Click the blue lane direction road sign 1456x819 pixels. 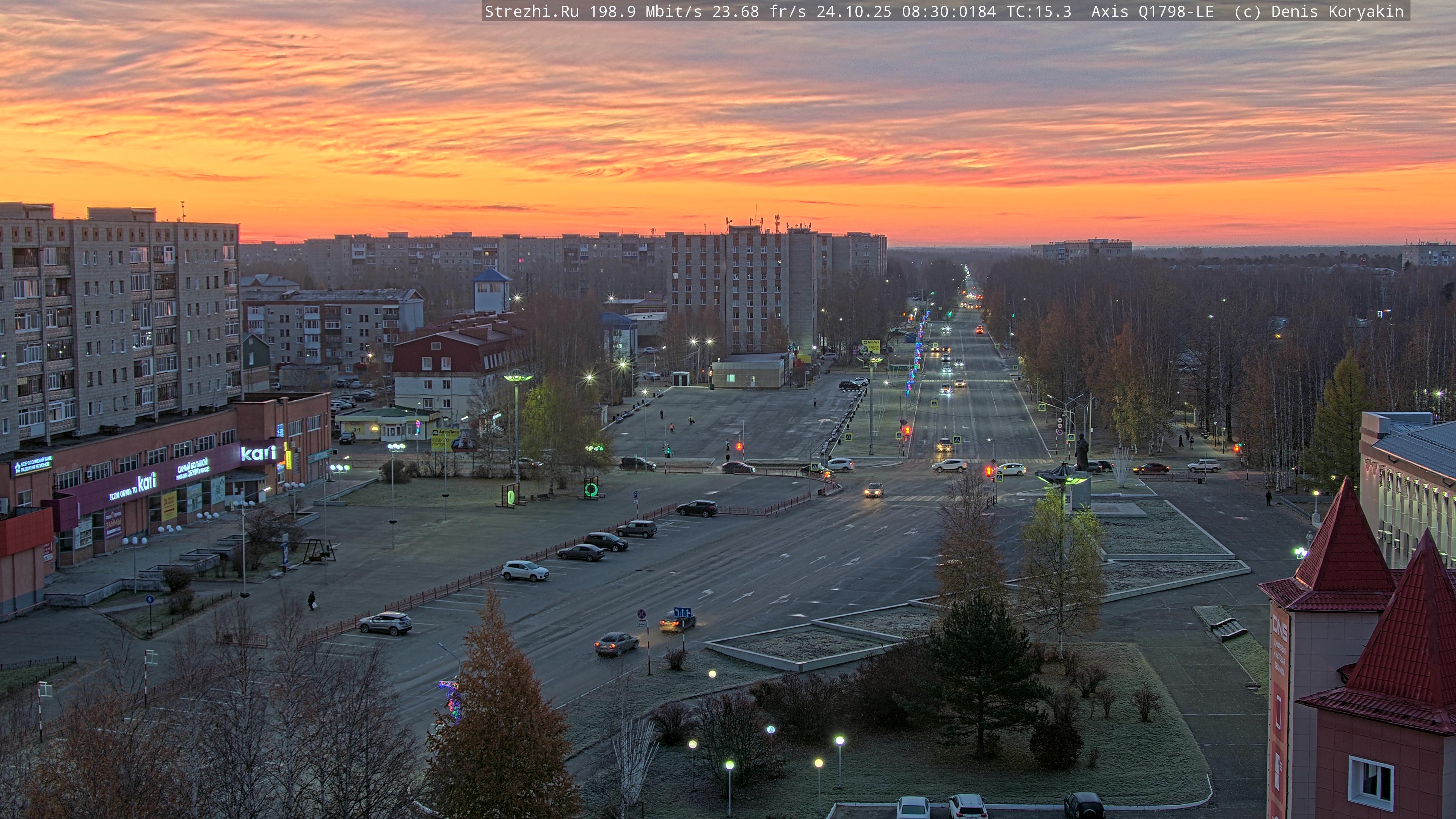[x=682, y=612]
